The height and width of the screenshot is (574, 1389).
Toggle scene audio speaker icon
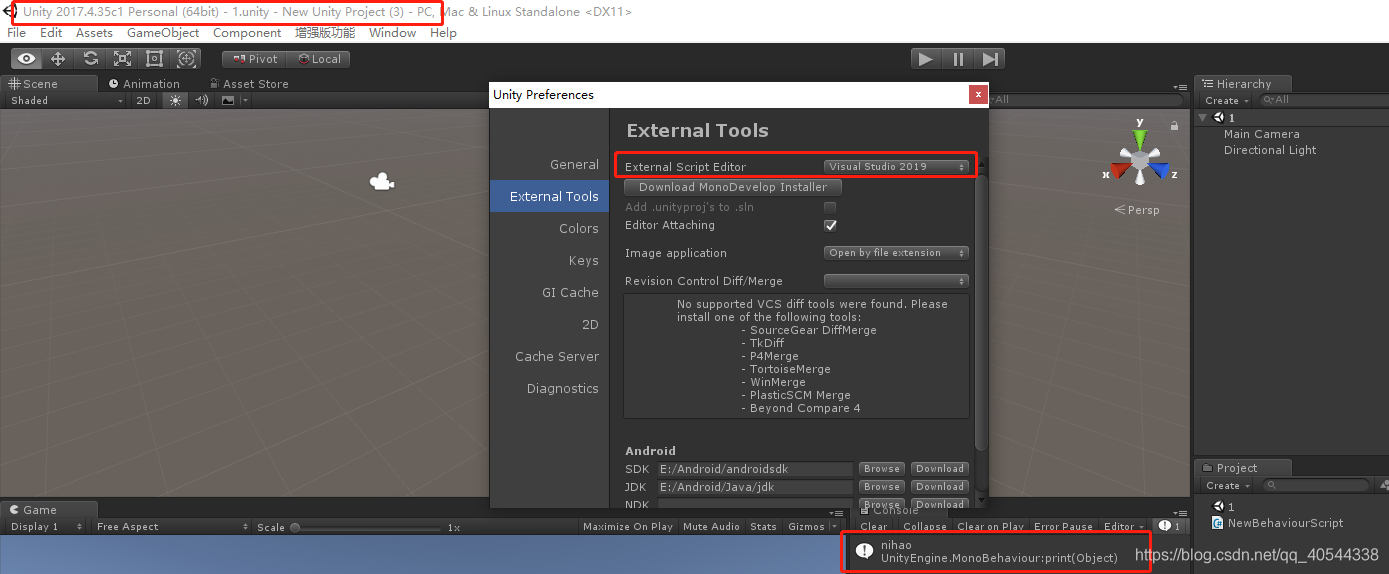202,100
